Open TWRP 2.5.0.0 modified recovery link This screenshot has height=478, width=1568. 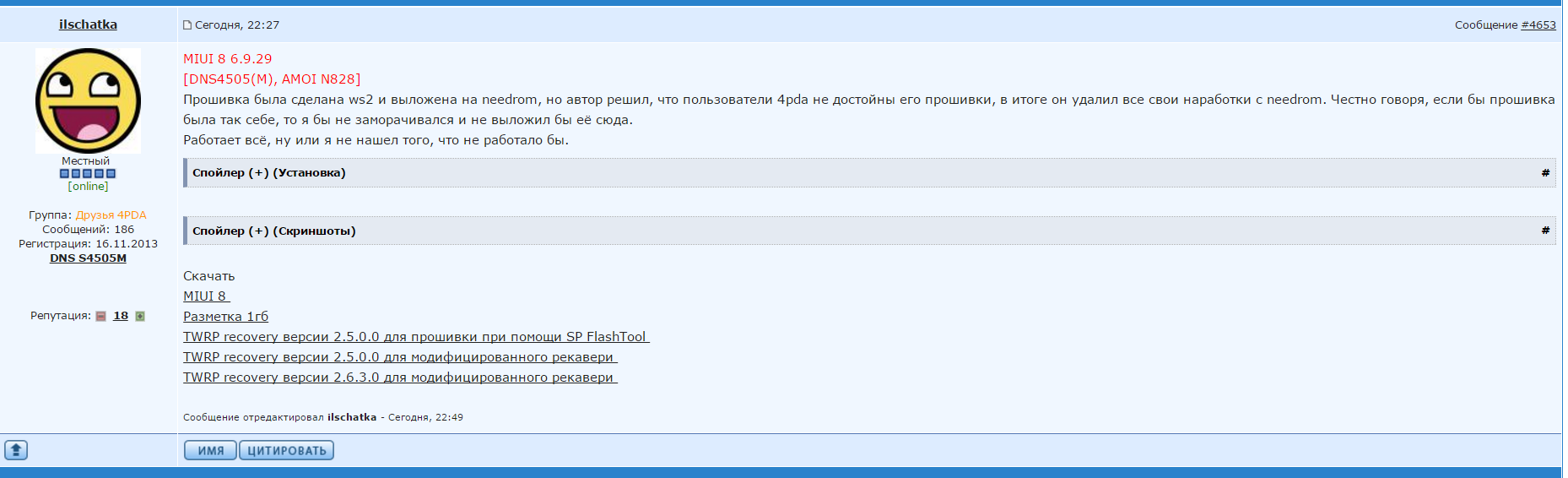[400, 357]
